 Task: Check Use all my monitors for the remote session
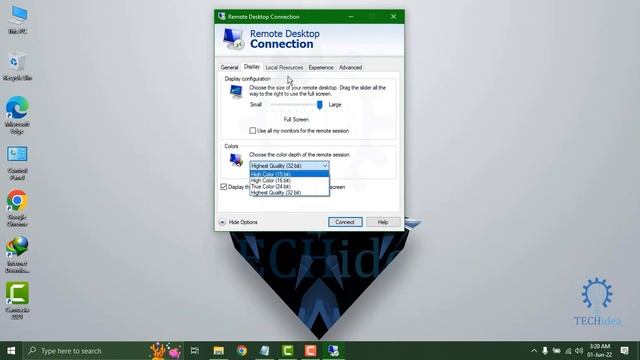[x=253, y=131]
